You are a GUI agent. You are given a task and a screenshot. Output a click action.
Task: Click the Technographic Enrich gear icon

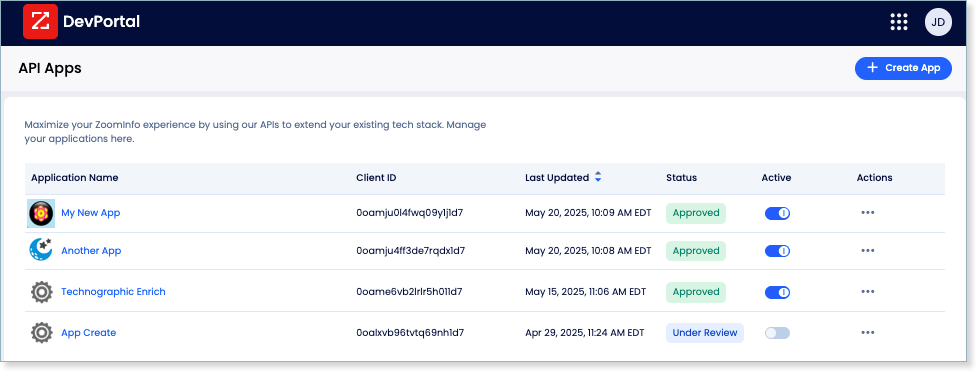click(x=42, y=292)
